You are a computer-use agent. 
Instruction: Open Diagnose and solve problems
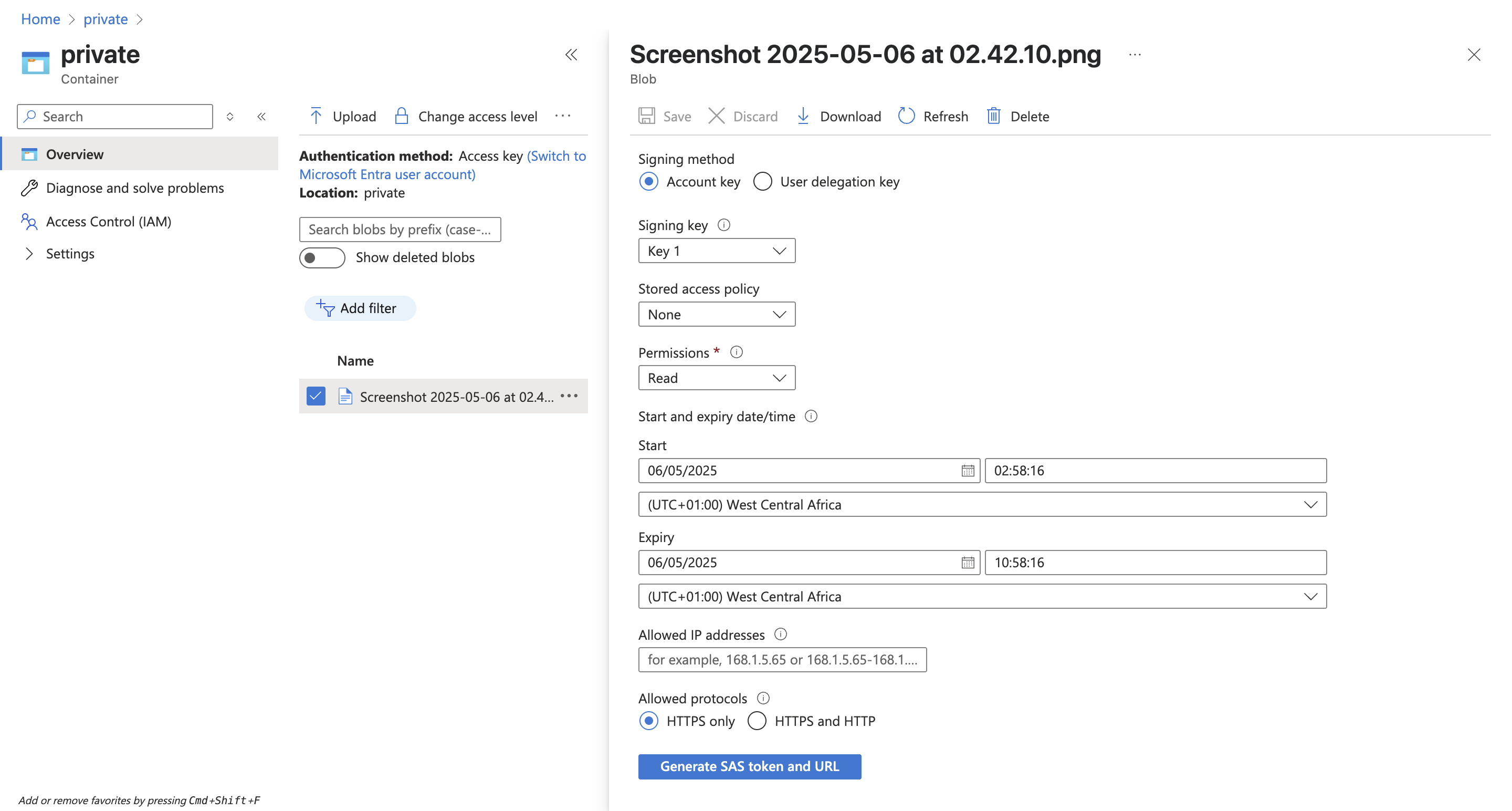point(135,188)
